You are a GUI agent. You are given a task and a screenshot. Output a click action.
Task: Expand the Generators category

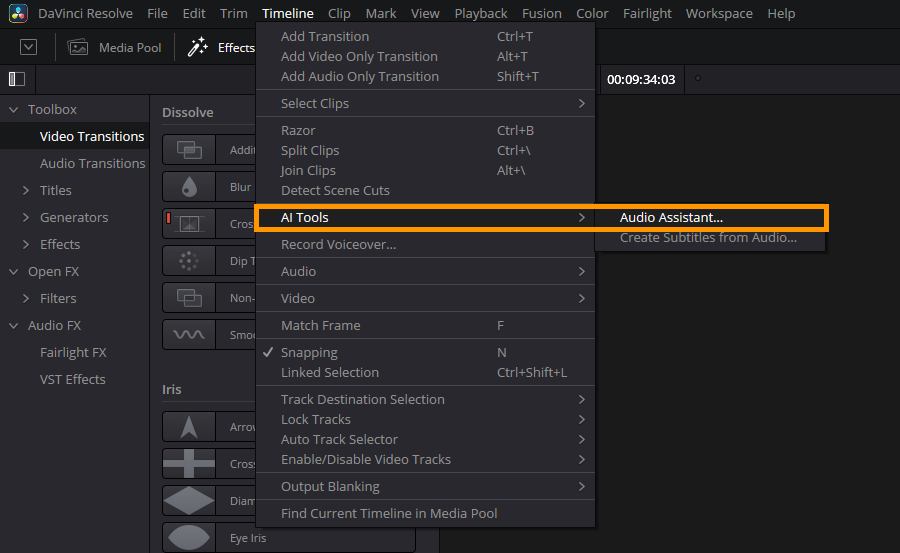pyautogui.click(x=26, y=217)
